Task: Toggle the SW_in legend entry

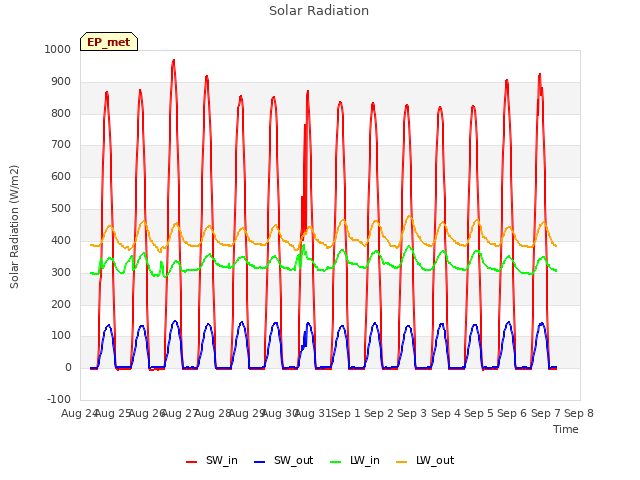Action: tap(211, 461)
